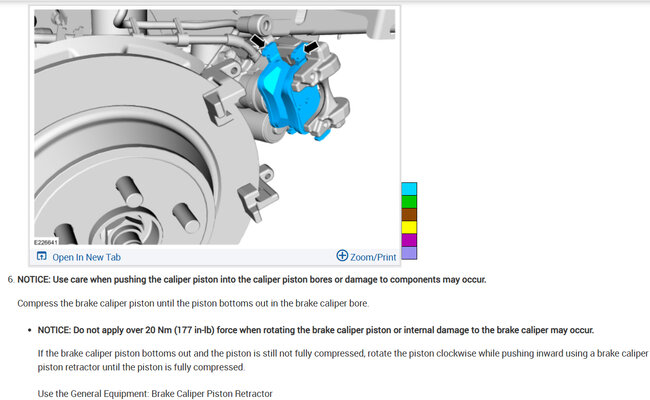Click the '20 Nm (177 in-lb)' NOTICE line
650x400 pixels.
pos(316,330)
